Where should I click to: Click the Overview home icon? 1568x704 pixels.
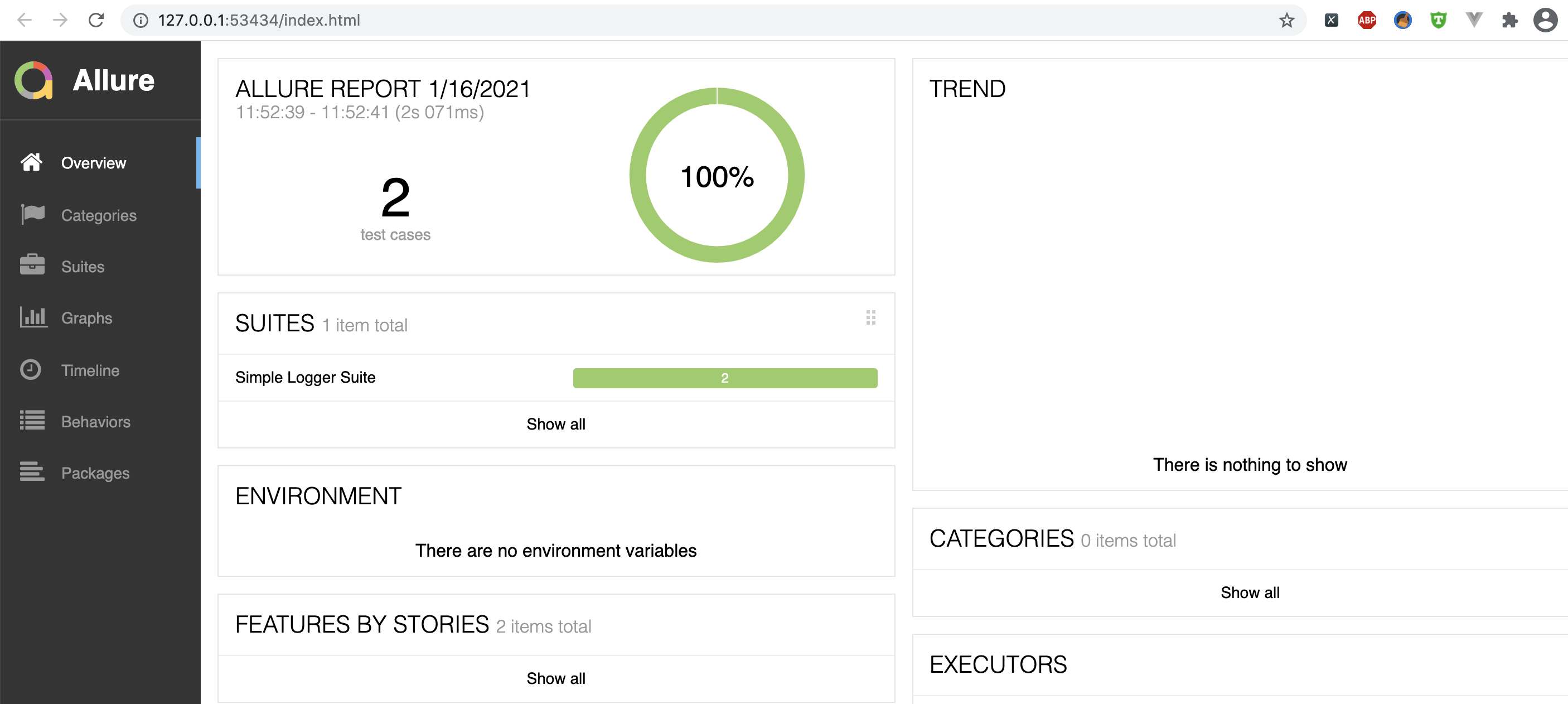pyautogui.click(x=32, y=162)
